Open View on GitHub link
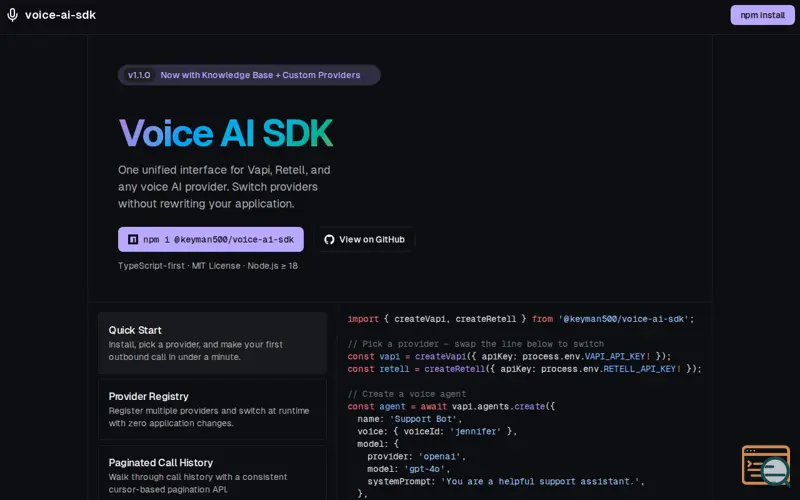 click(x=364, y=239)
